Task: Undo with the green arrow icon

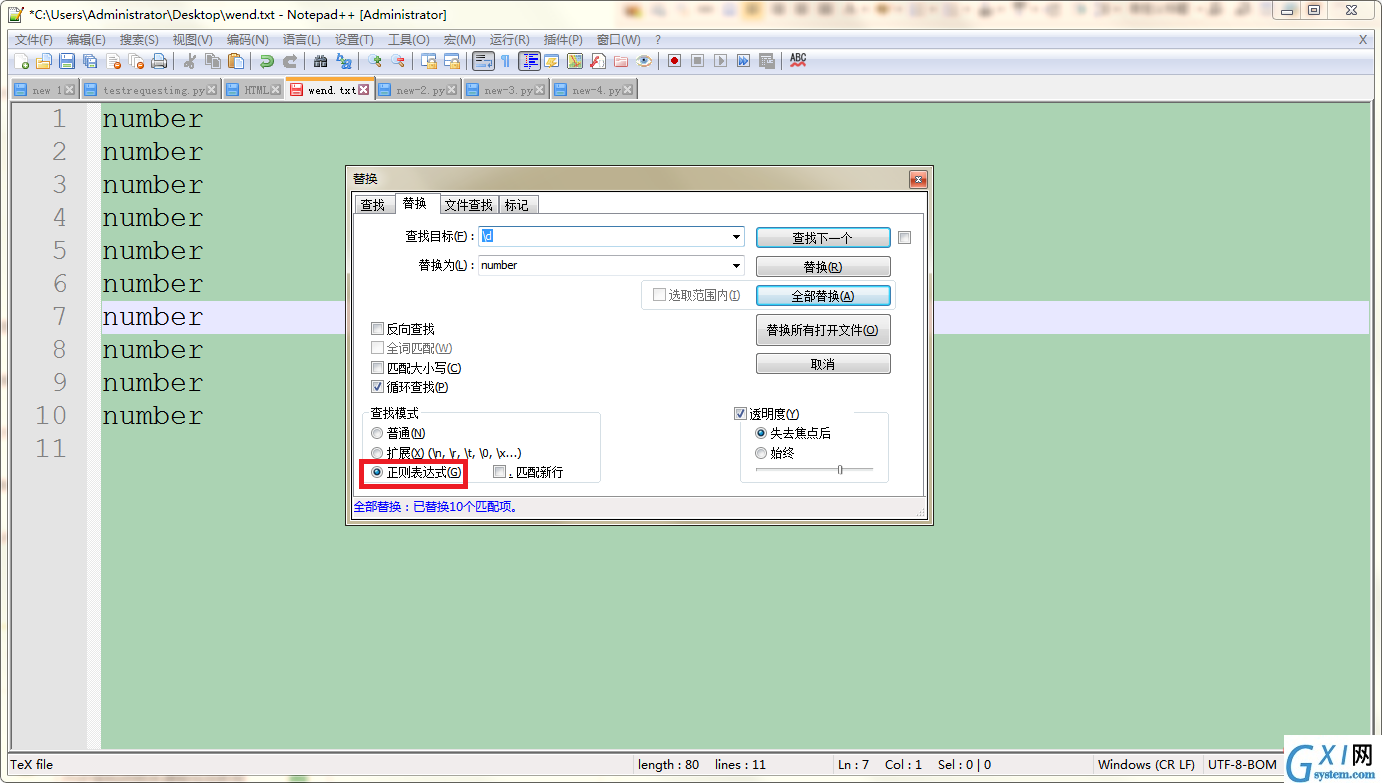Action: click(x=267, y=61)
